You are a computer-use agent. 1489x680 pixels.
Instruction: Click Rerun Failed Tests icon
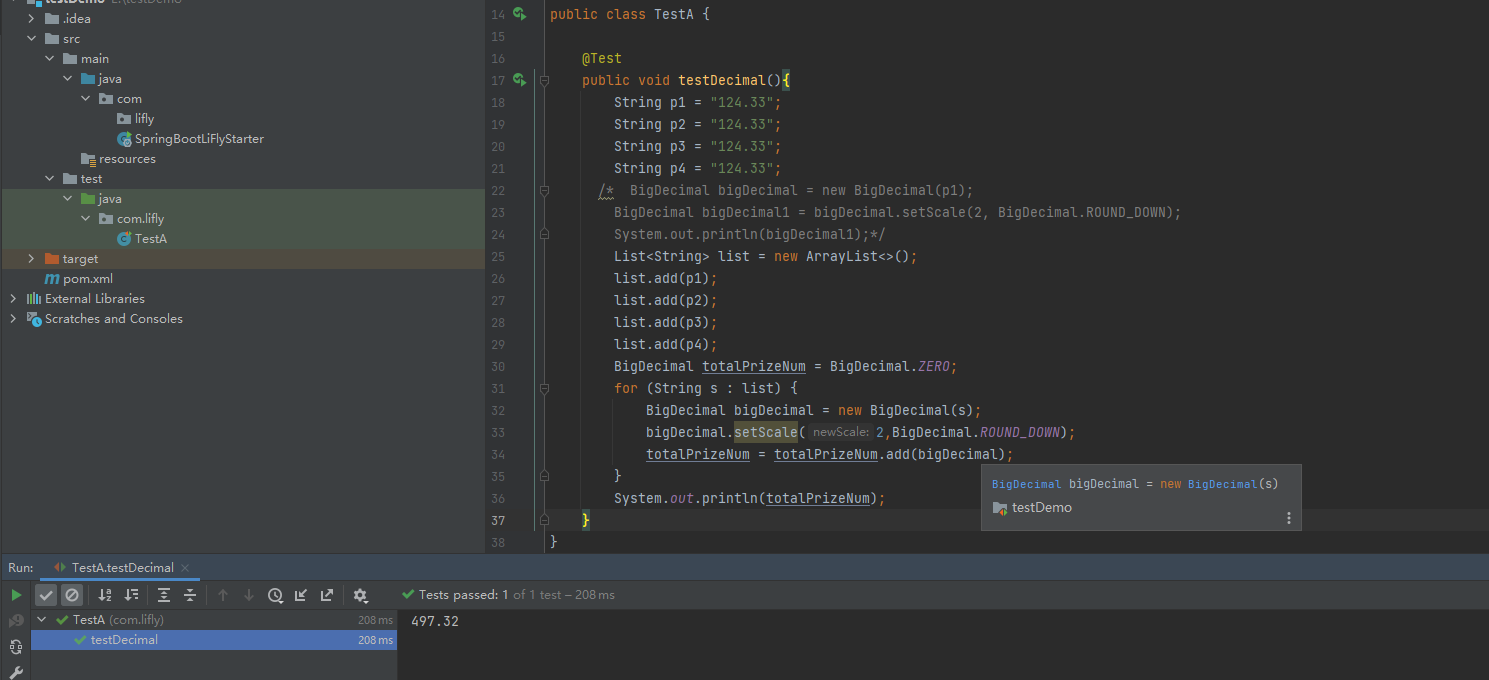coord(16,621)
